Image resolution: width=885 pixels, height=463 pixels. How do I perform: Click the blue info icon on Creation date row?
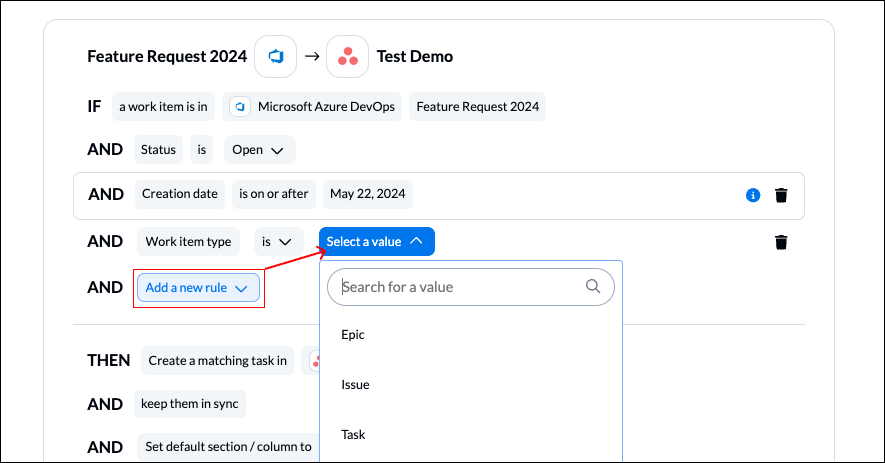point(753,195)
